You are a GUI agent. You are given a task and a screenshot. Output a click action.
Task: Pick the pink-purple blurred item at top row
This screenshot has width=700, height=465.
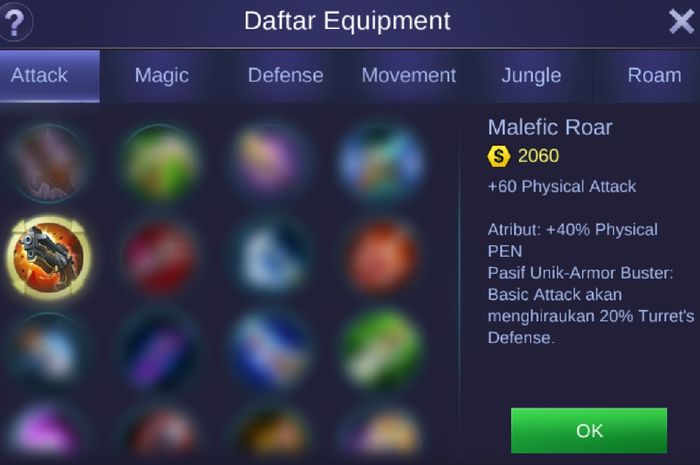pyautogui.click(x=271, y=163)
